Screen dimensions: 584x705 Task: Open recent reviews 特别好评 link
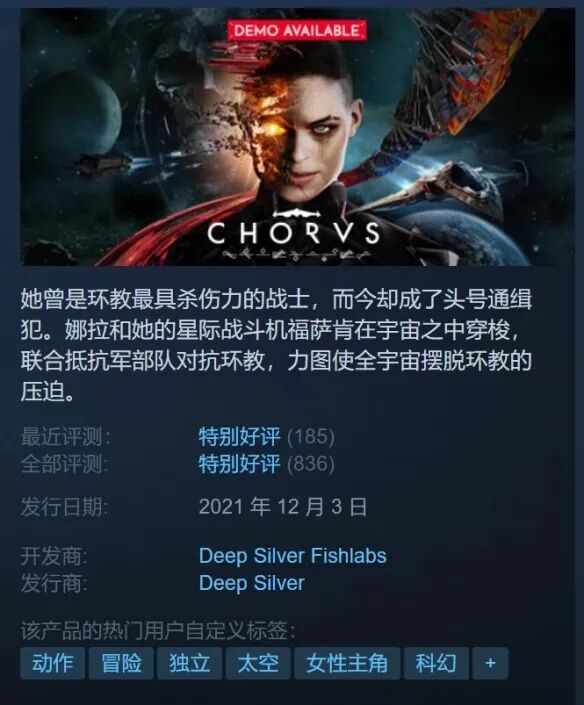(x=239, y=436)
